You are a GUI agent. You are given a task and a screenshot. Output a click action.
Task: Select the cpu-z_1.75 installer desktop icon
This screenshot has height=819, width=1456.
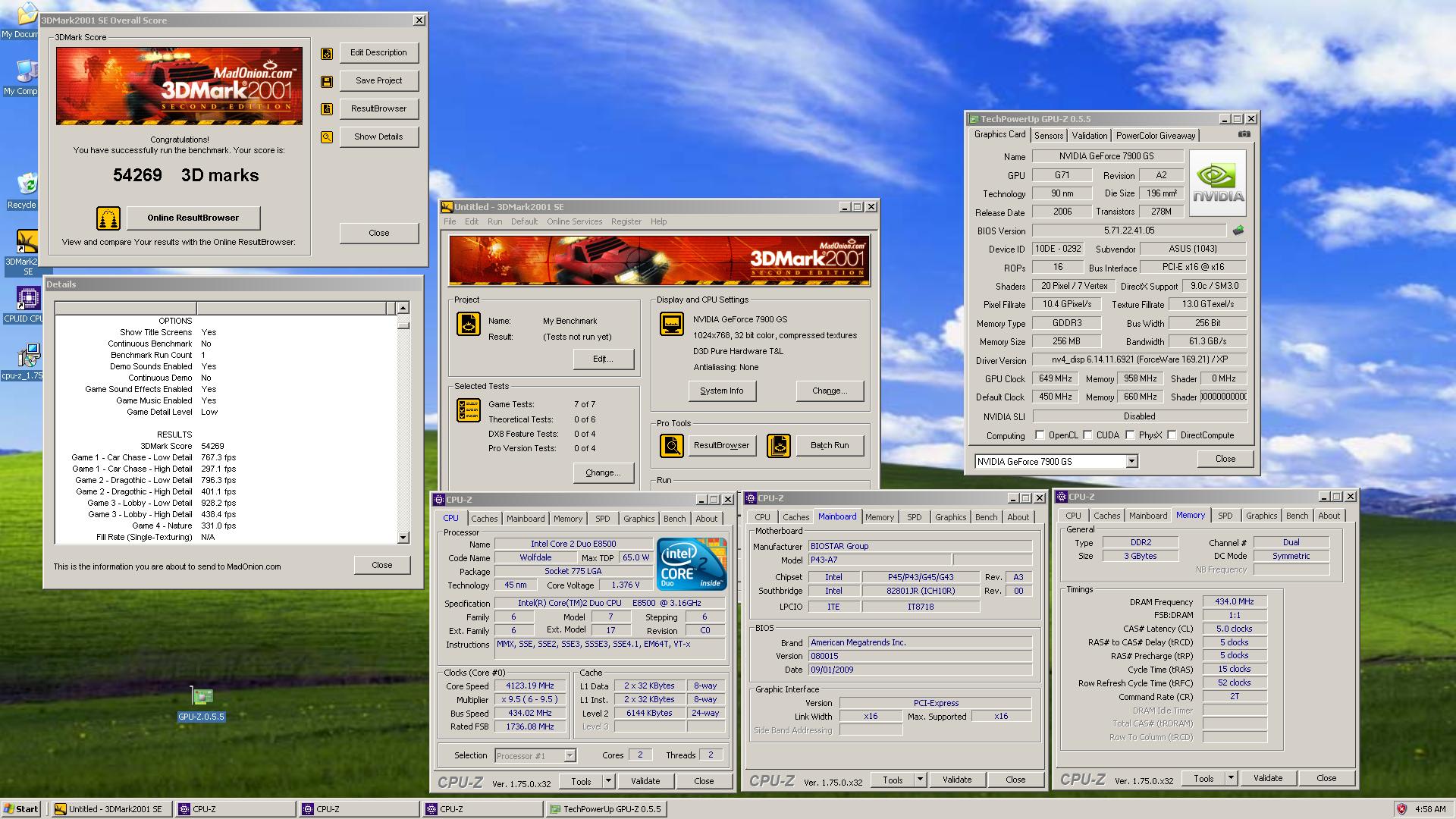coord(27,362)
